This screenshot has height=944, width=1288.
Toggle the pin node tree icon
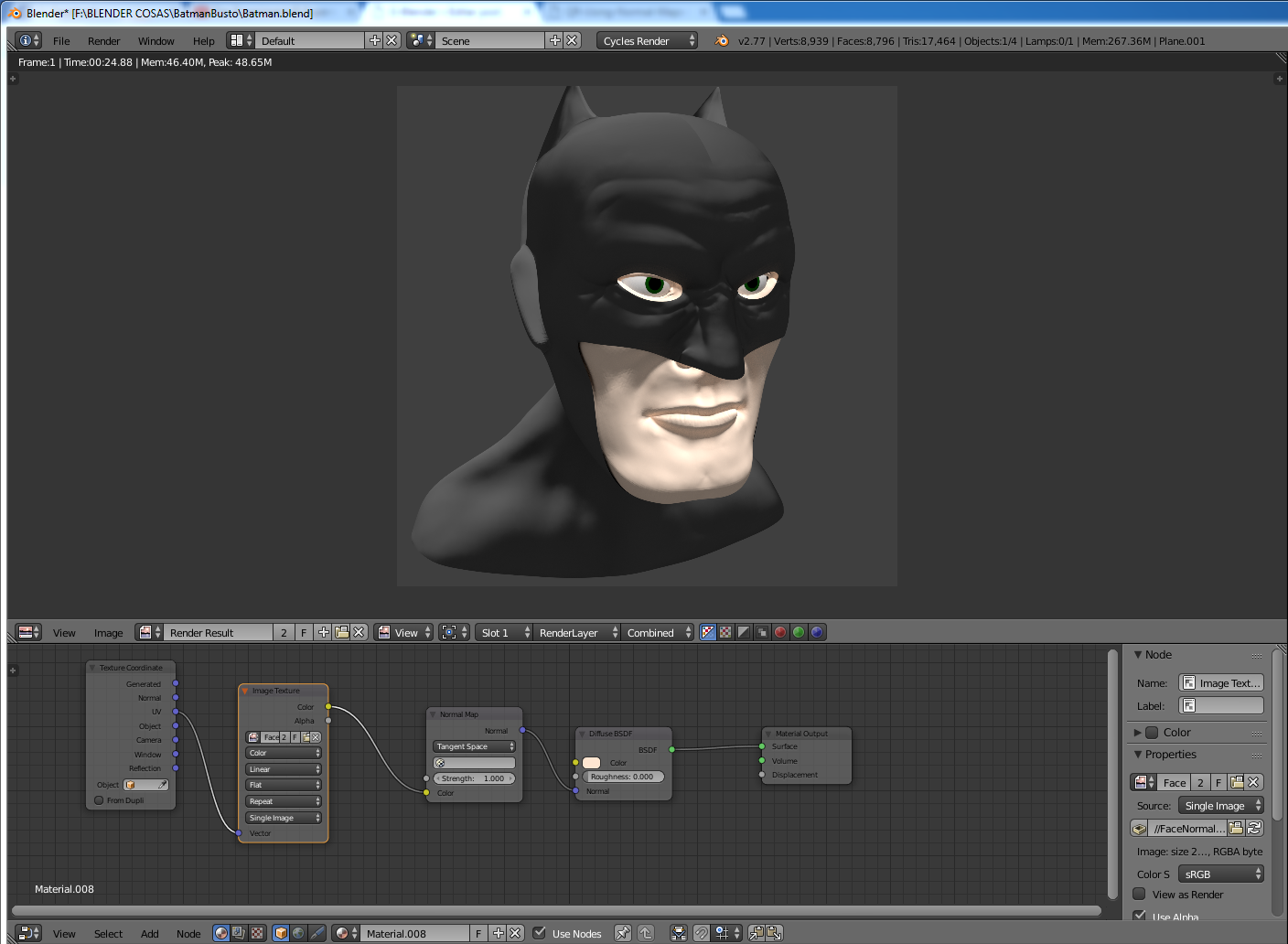pos(623,933)
